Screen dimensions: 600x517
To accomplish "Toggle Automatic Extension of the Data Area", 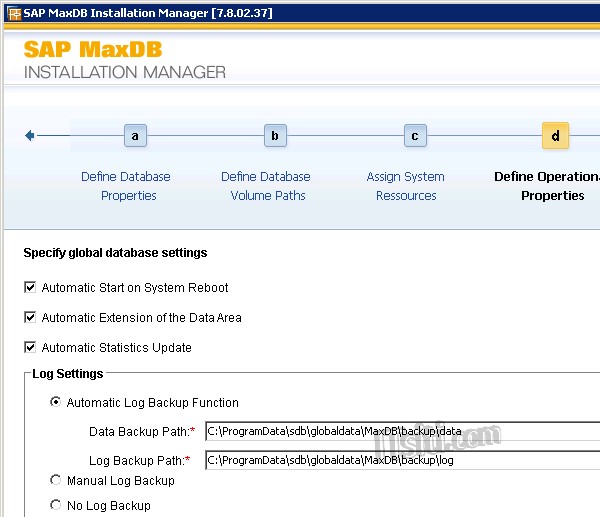I will (x=30, y=317).
